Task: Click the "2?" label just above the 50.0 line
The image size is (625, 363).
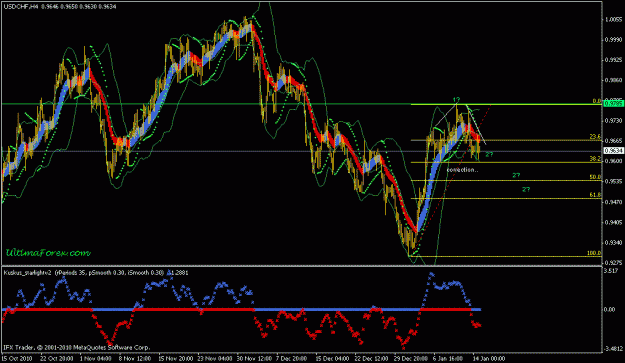Action: 516,175
